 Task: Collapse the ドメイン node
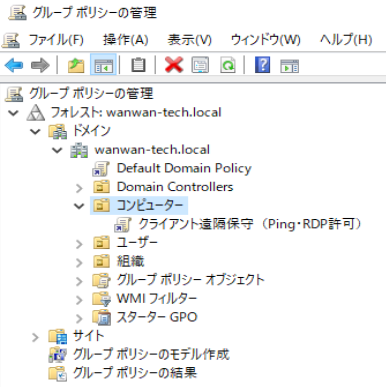pyautogui.click(x=35, y=132)
